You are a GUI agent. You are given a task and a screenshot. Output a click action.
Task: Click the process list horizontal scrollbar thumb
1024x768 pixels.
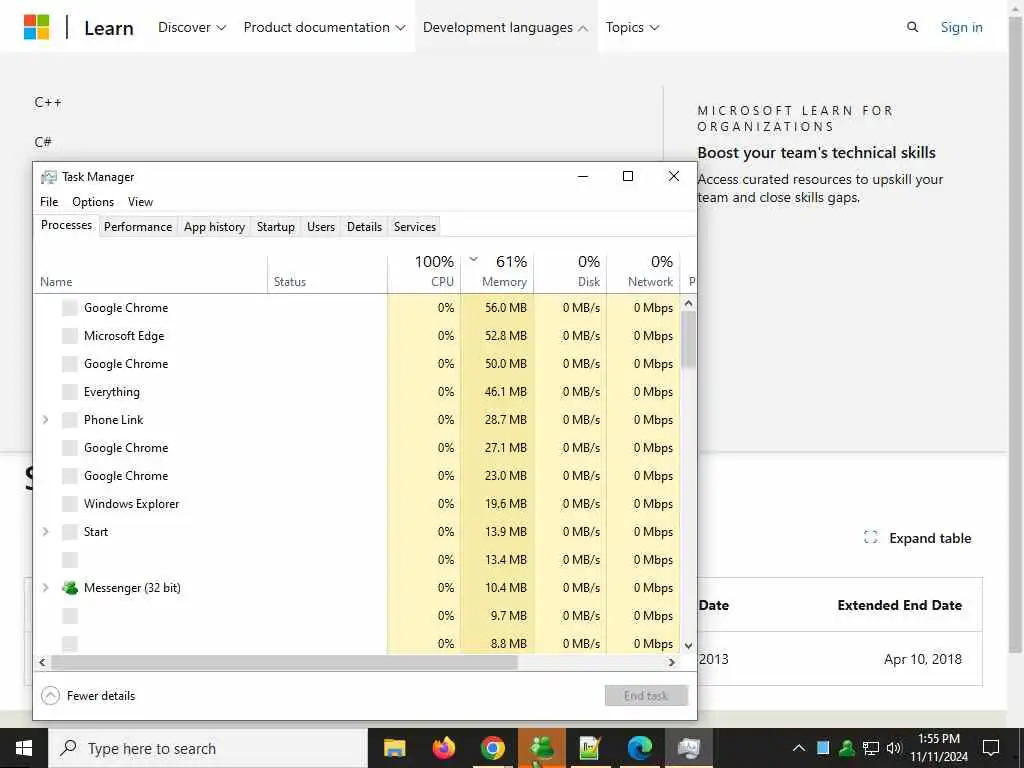(x=284, y=662)
